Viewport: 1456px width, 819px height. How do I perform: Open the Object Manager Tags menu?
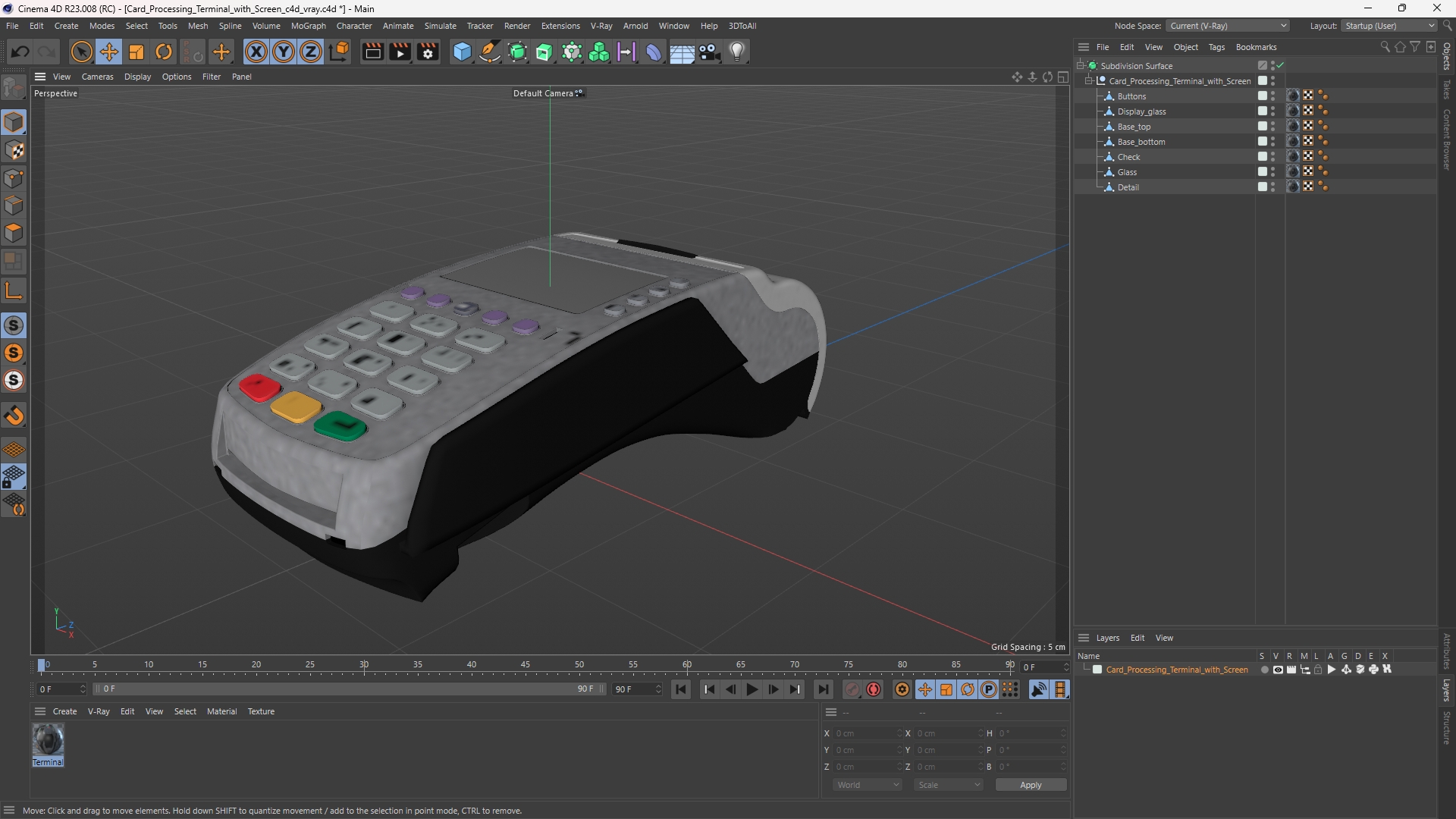[x=1216, y=47]
